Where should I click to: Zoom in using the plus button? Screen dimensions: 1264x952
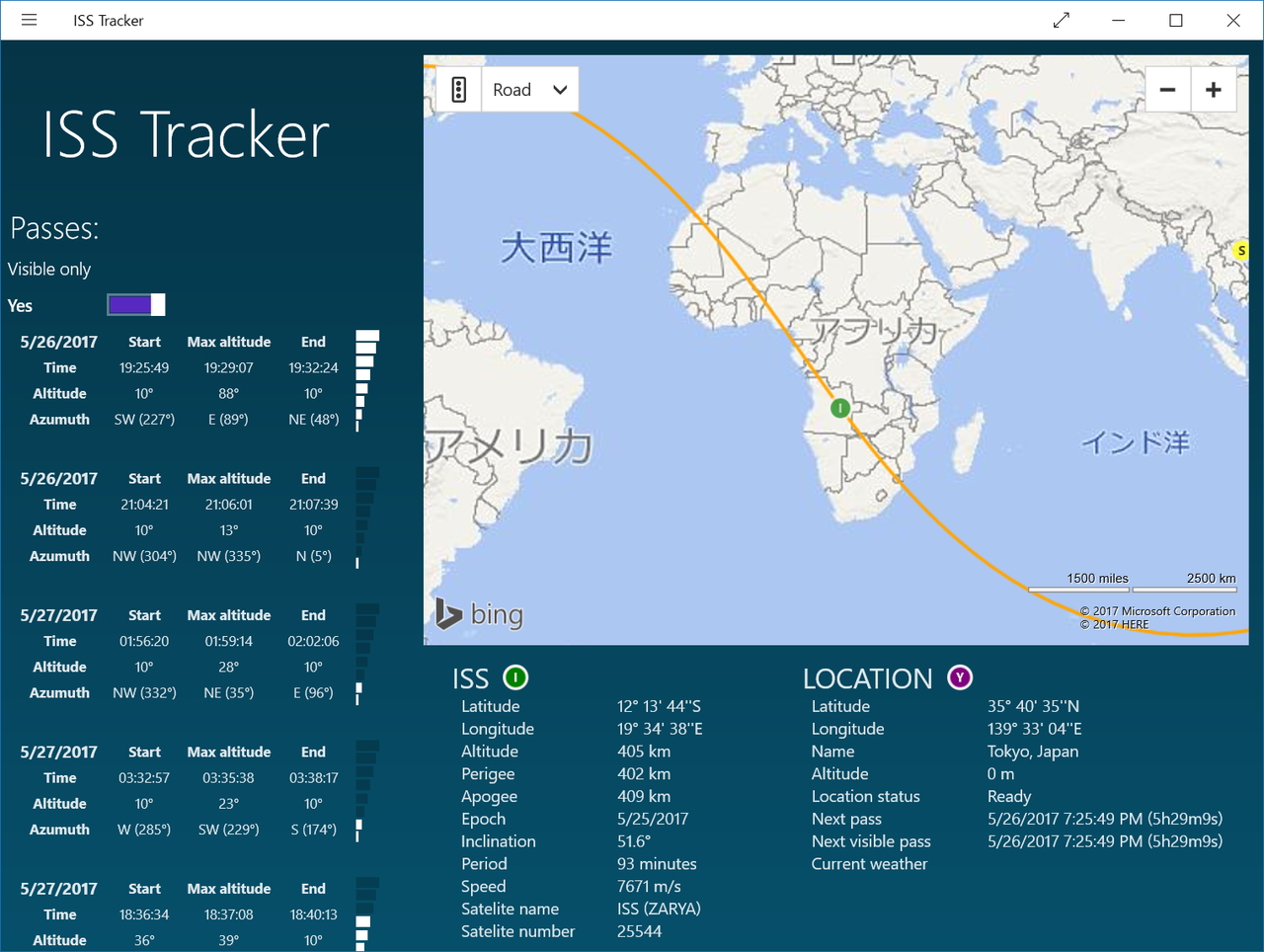1213,89
